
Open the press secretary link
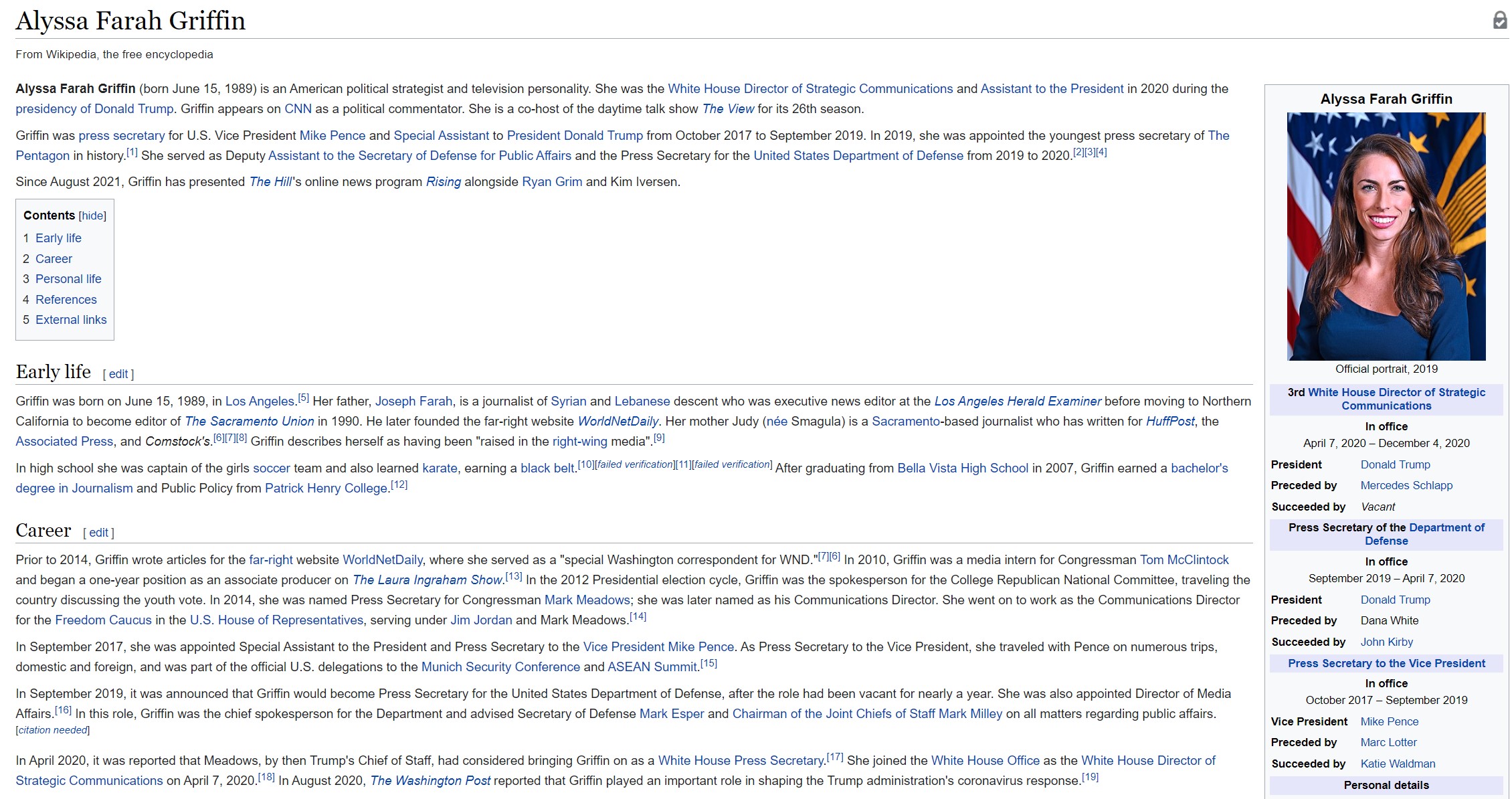pos(122,136)
